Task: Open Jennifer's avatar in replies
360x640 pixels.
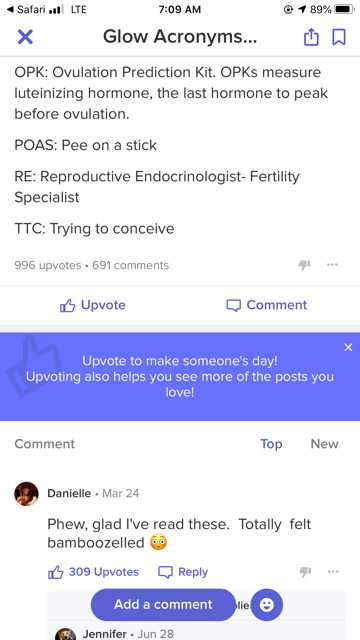Action: click(65, 634)
